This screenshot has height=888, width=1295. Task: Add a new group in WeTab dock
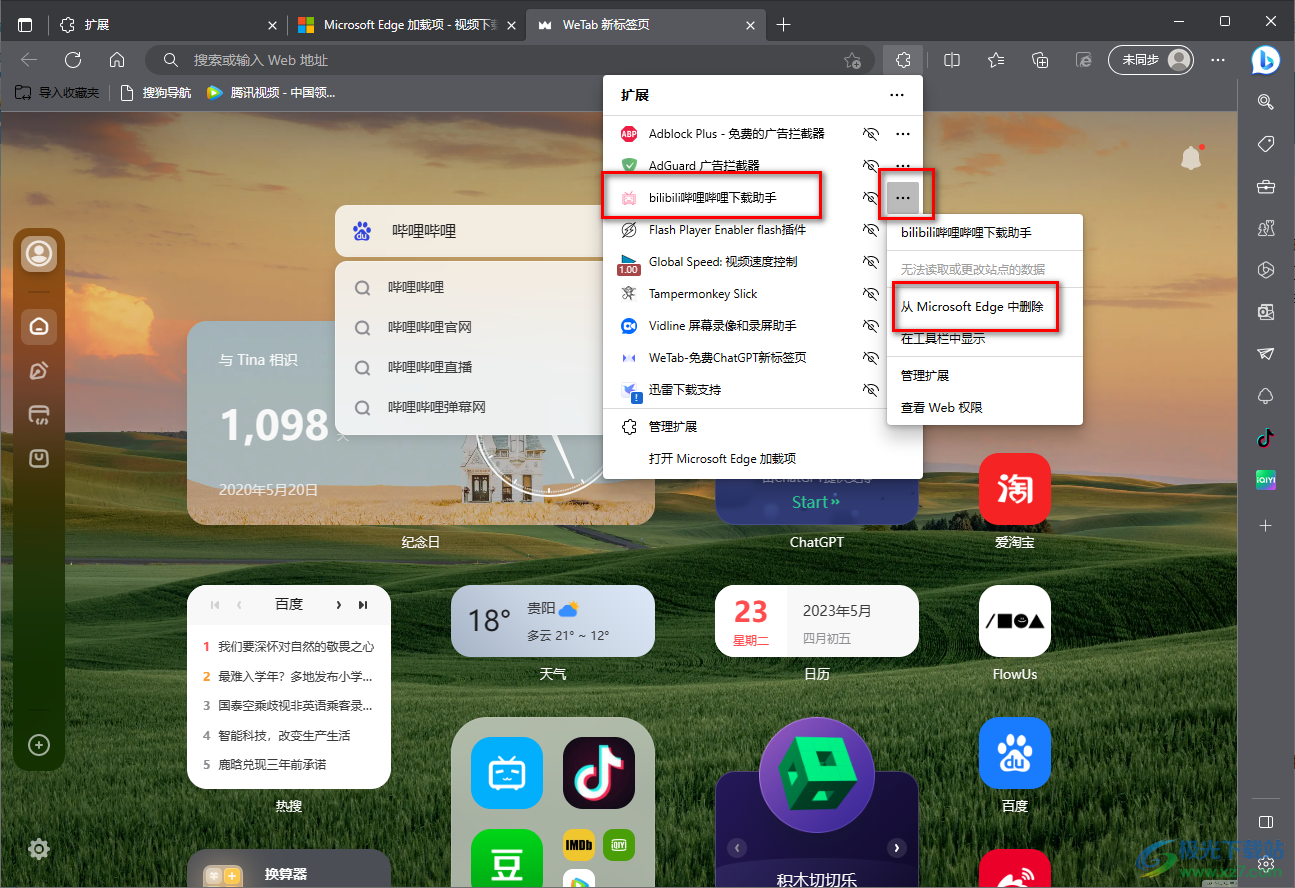tap(39, 745)
